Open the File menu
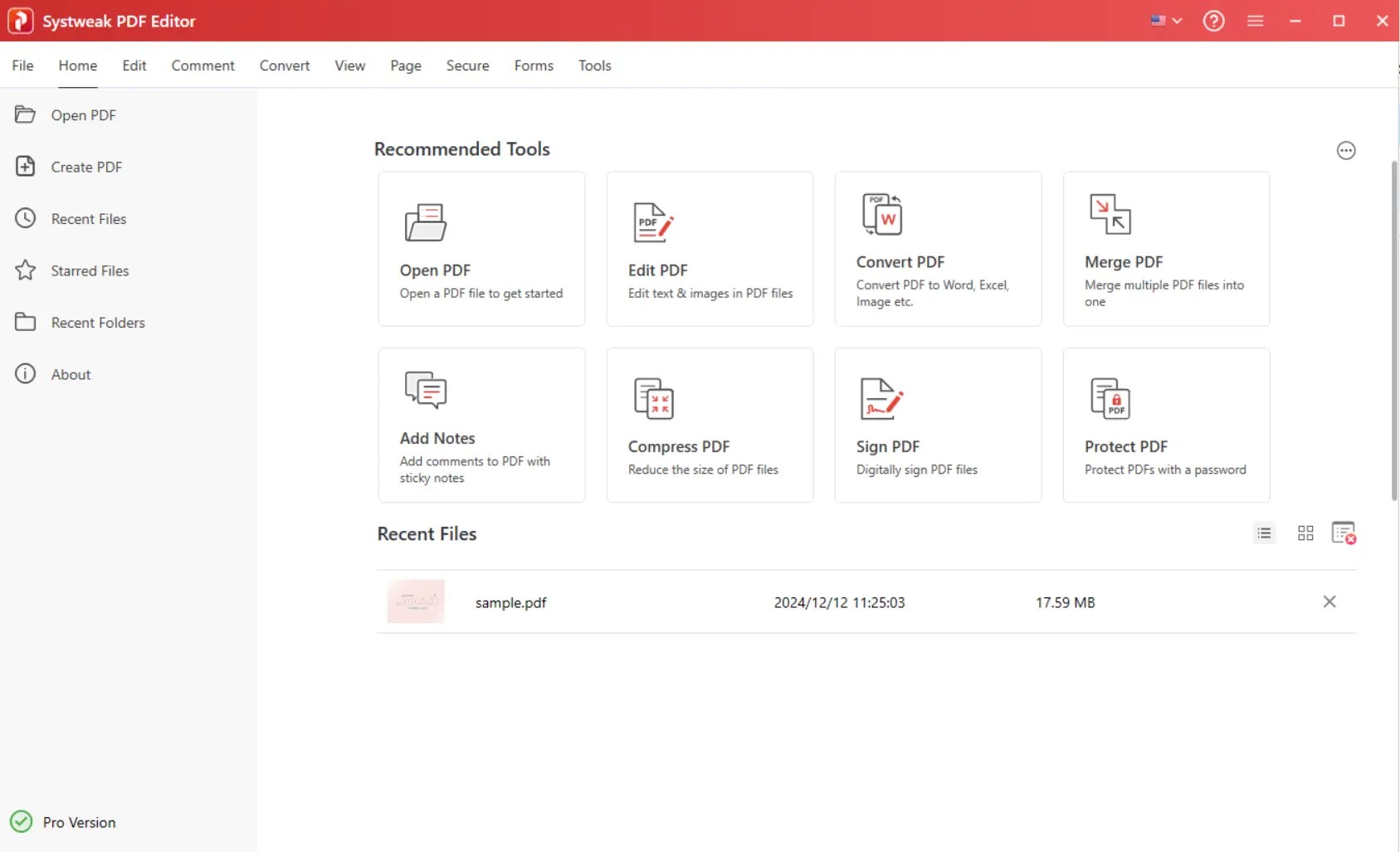 pos(22,66)
